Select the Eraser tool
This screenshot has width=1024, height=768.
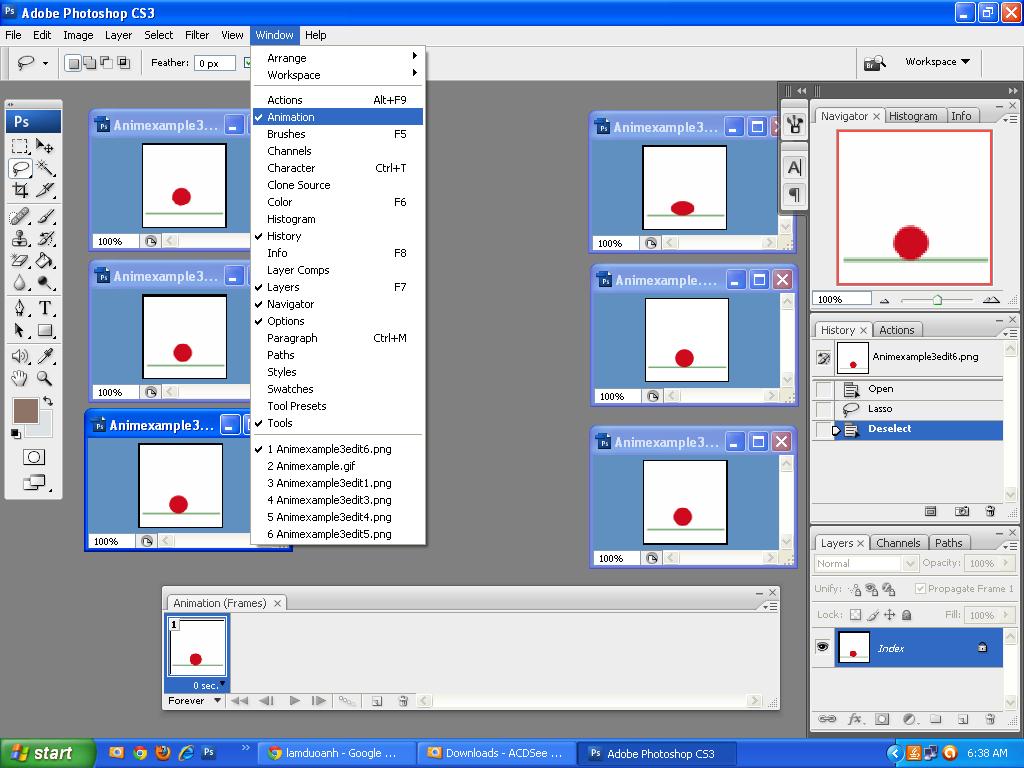(20, 261)
